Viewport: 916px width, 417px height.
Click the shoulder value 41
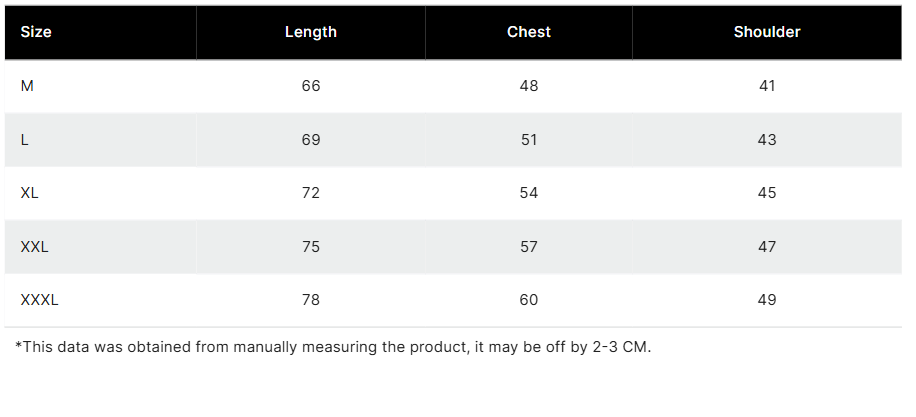click(x=767, y=86)
